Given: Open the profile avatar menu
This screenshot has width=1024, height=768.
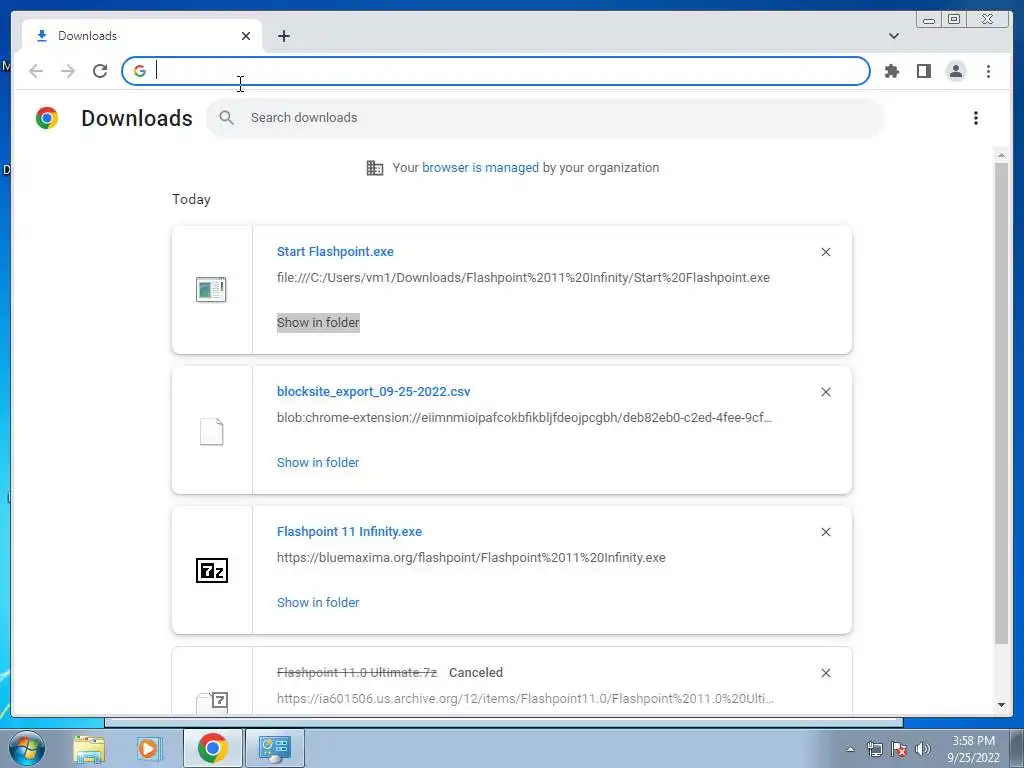Looking at the screenshot, I should 955,71.
